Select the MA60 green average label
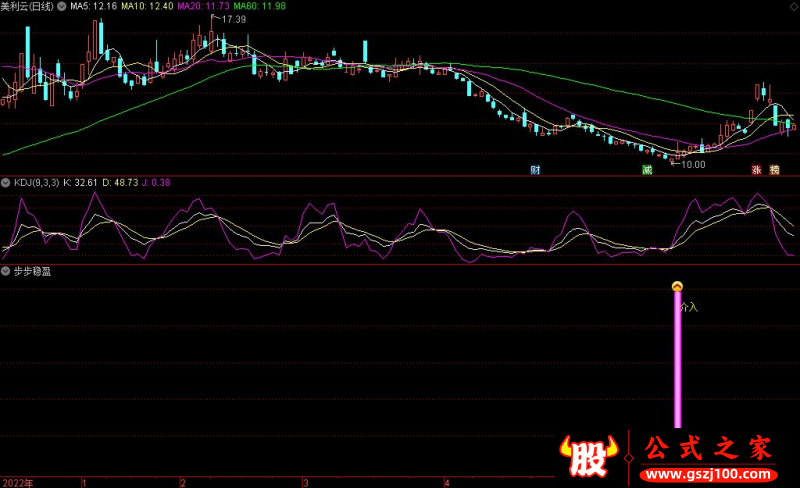800x488 pixels. click(261, 6)
